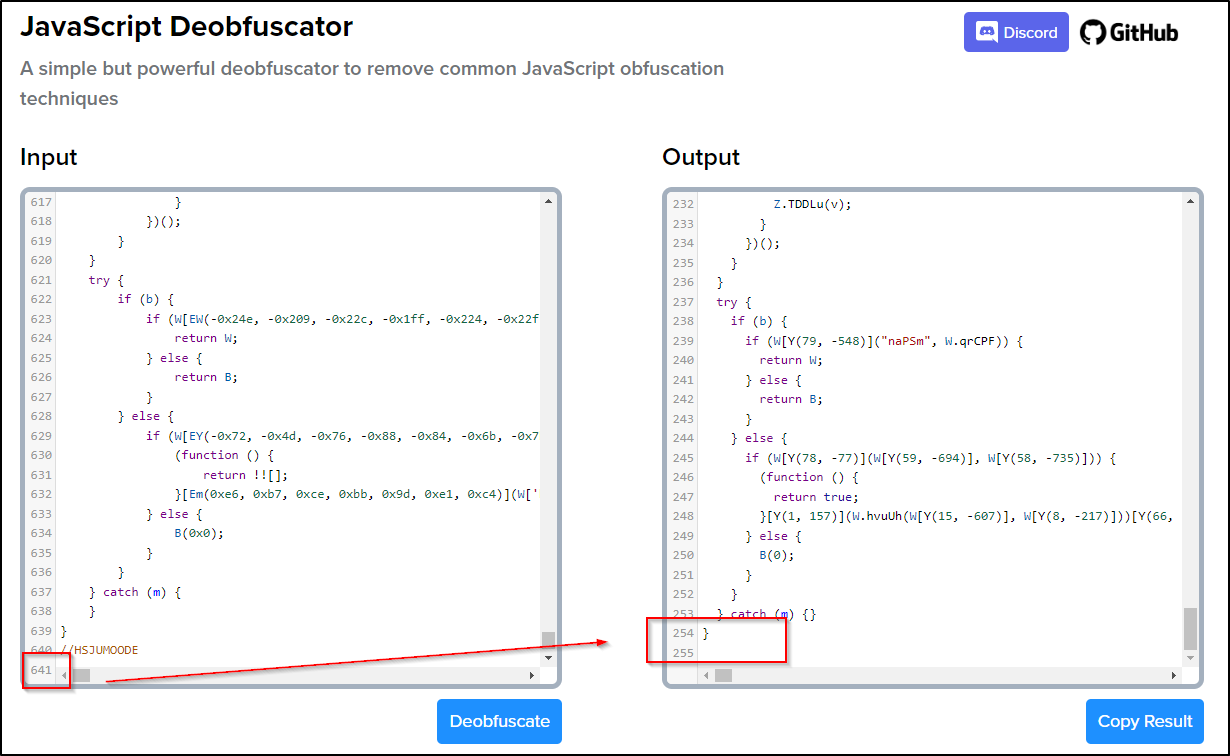Click the Output editor's scroll down arrow

tap(1189, 657)
